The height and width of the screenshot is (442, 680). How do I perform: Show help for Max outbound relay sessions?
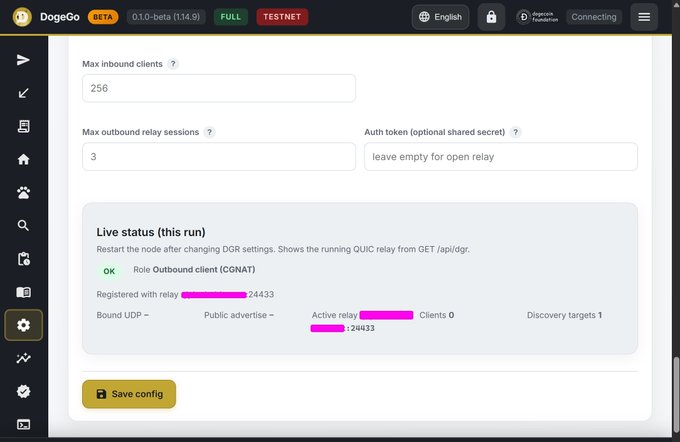209,132
